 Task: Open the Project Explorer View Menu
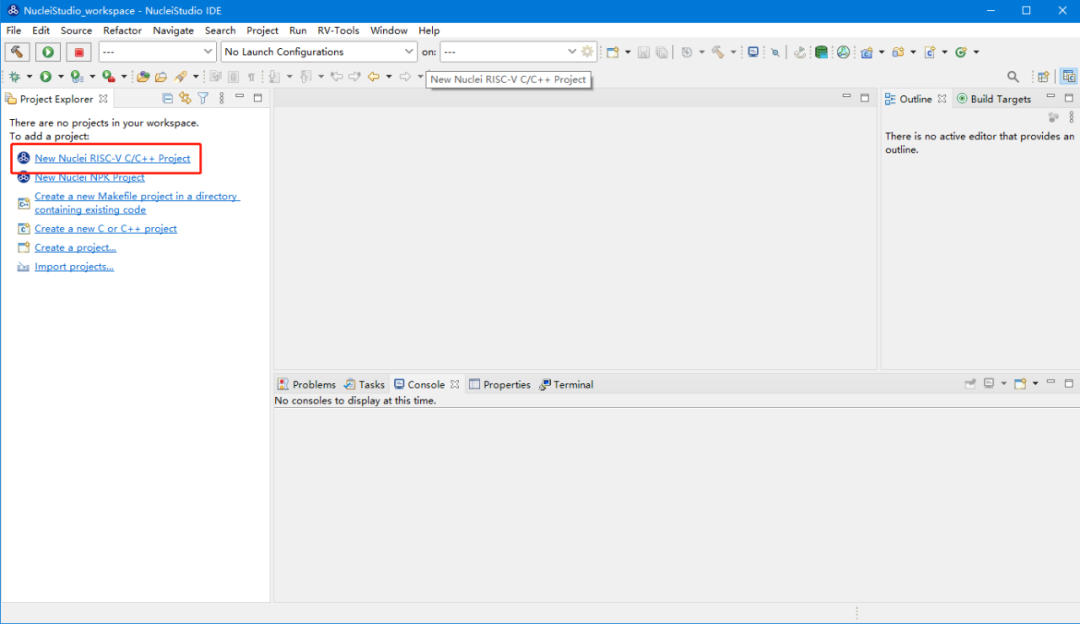[x=222, y=98]
